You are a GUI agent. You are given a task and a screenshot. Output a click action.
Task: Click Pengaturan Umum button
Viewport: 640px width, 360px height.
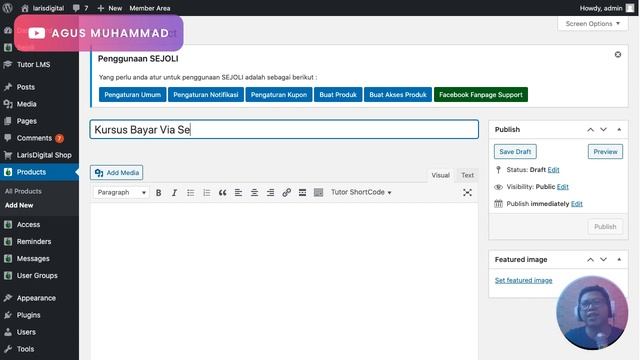132,95
